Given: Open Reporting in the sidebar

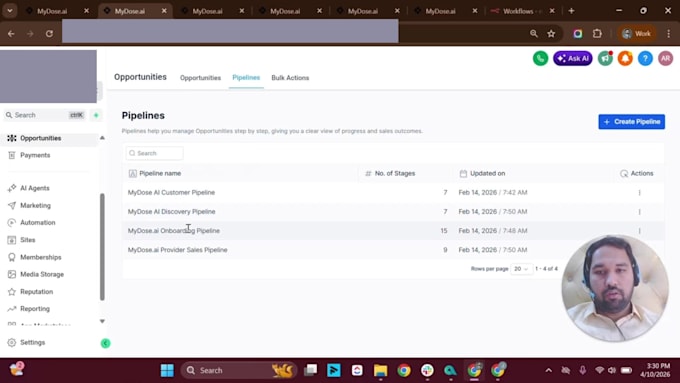Looking at the screenshot, I should 35,309.
